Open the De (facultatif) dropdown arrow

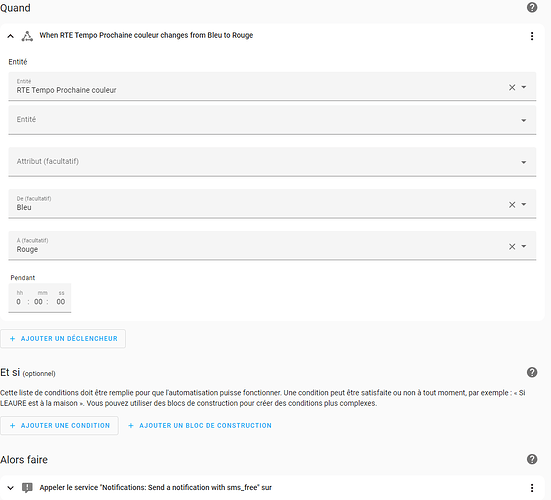click(x=524, y=204)
